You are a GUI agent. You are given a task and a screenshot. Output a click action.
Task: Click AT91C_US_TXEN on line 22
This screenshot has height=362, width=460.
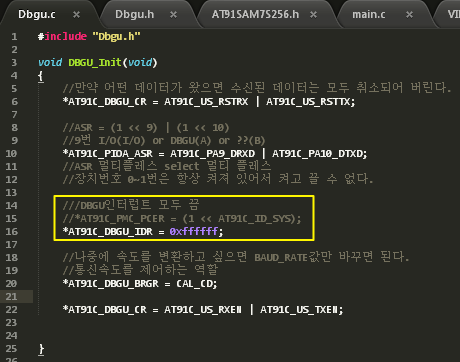pyautogui.click(x=299, y=309)
